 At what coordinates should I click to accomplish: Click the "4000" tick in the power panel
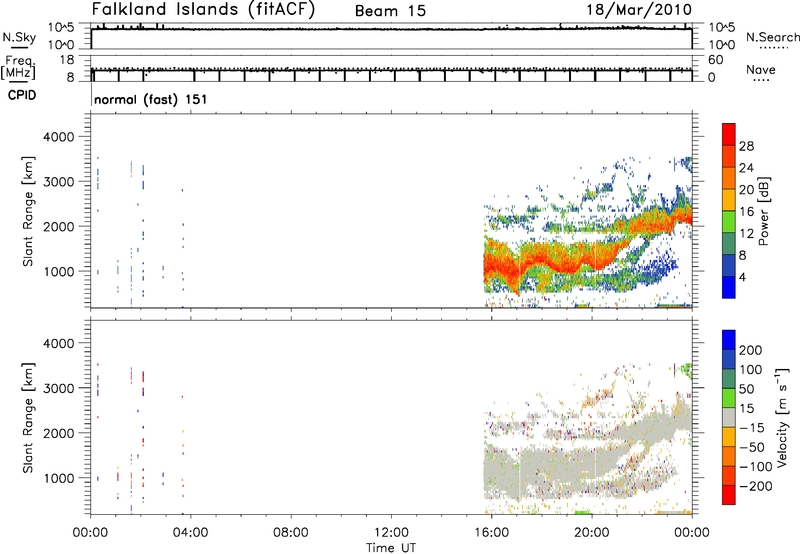[58, 137]
